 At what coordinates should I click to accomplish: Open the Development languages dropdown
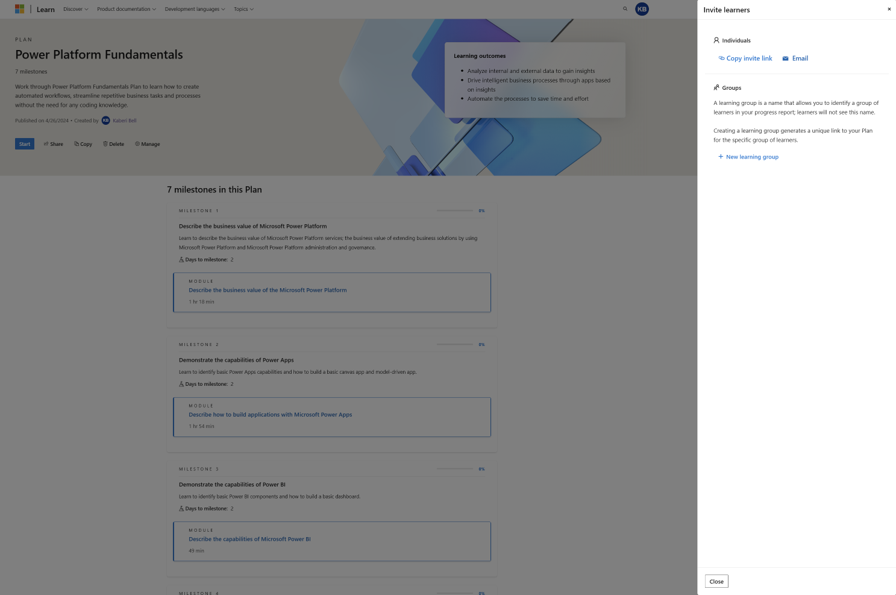click(193, 8)
